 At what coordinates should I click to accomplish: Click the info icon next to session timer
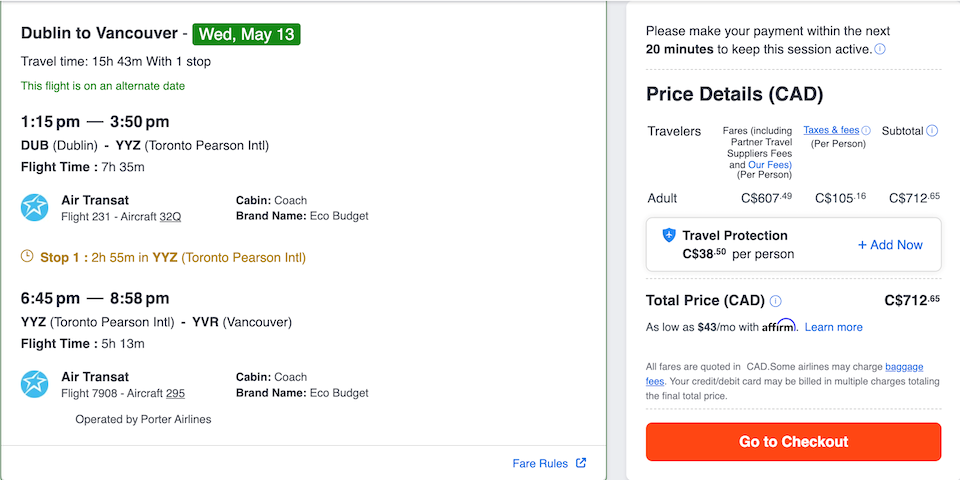880,49
